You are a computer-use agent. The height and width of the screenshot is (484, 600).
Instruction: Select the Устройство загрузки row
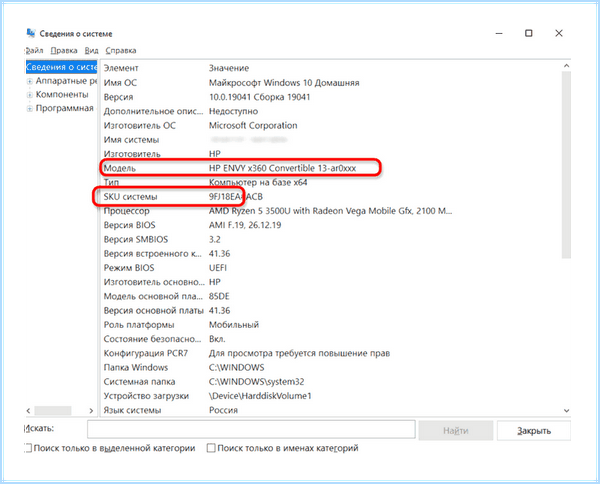point(331,396)
